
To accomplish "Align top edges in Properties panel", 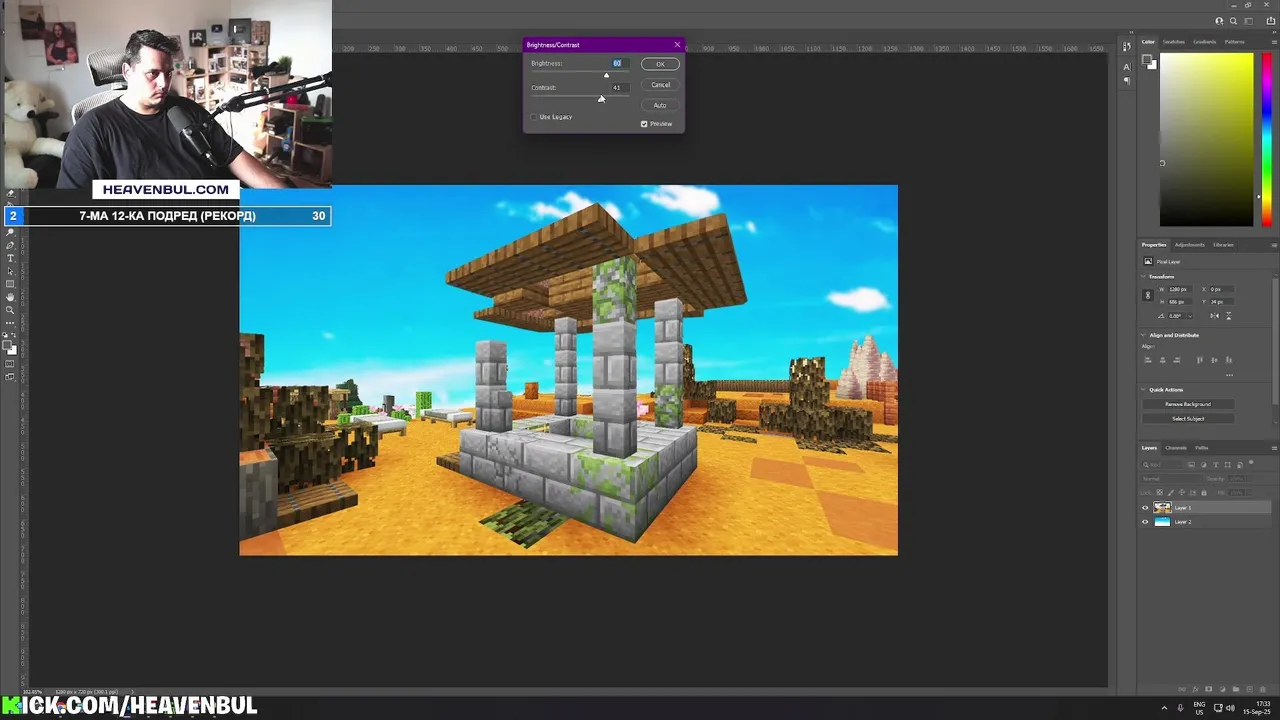I will 1200,360.
